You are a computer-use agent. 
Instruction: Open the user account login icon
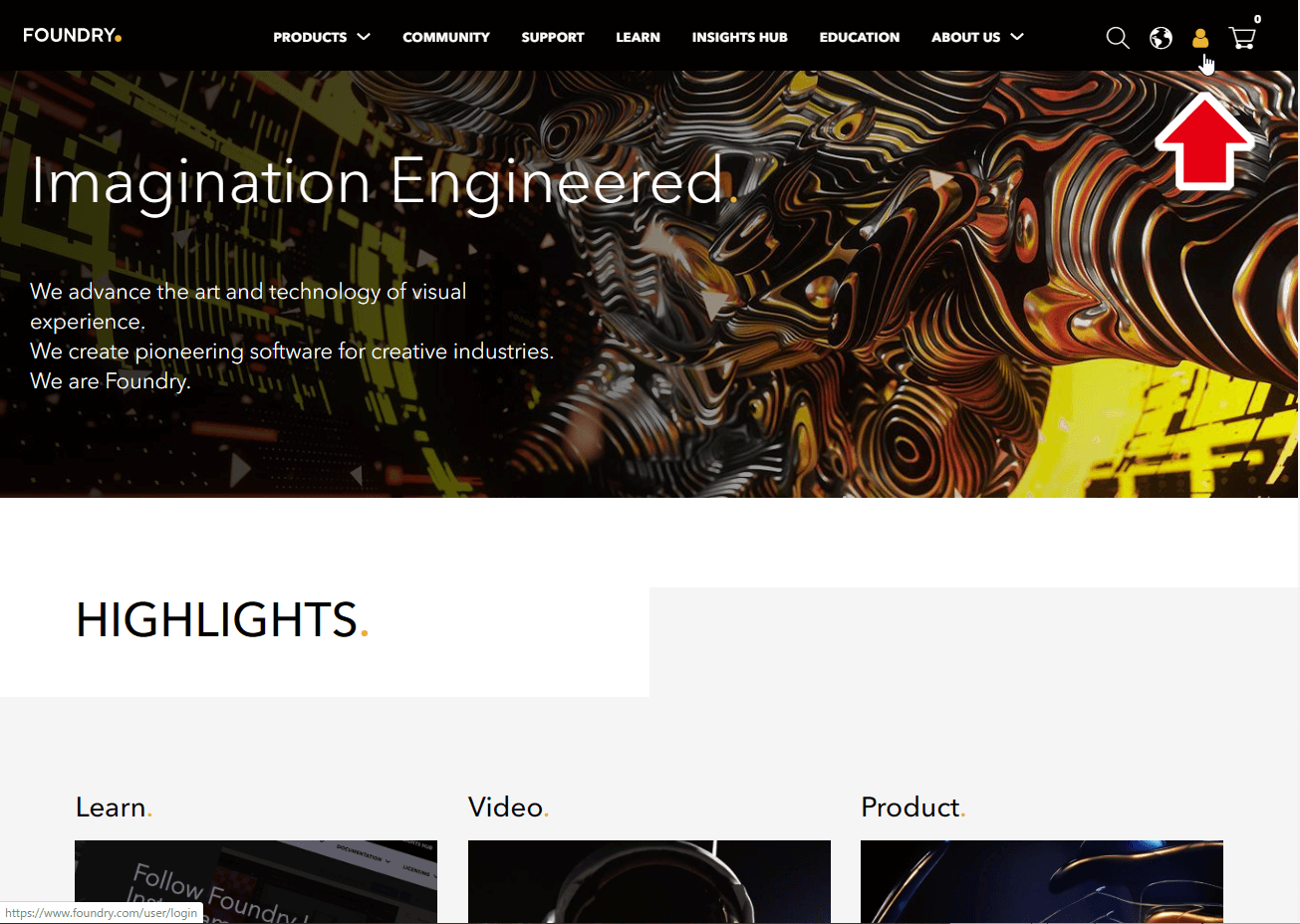click(1200, 38)
